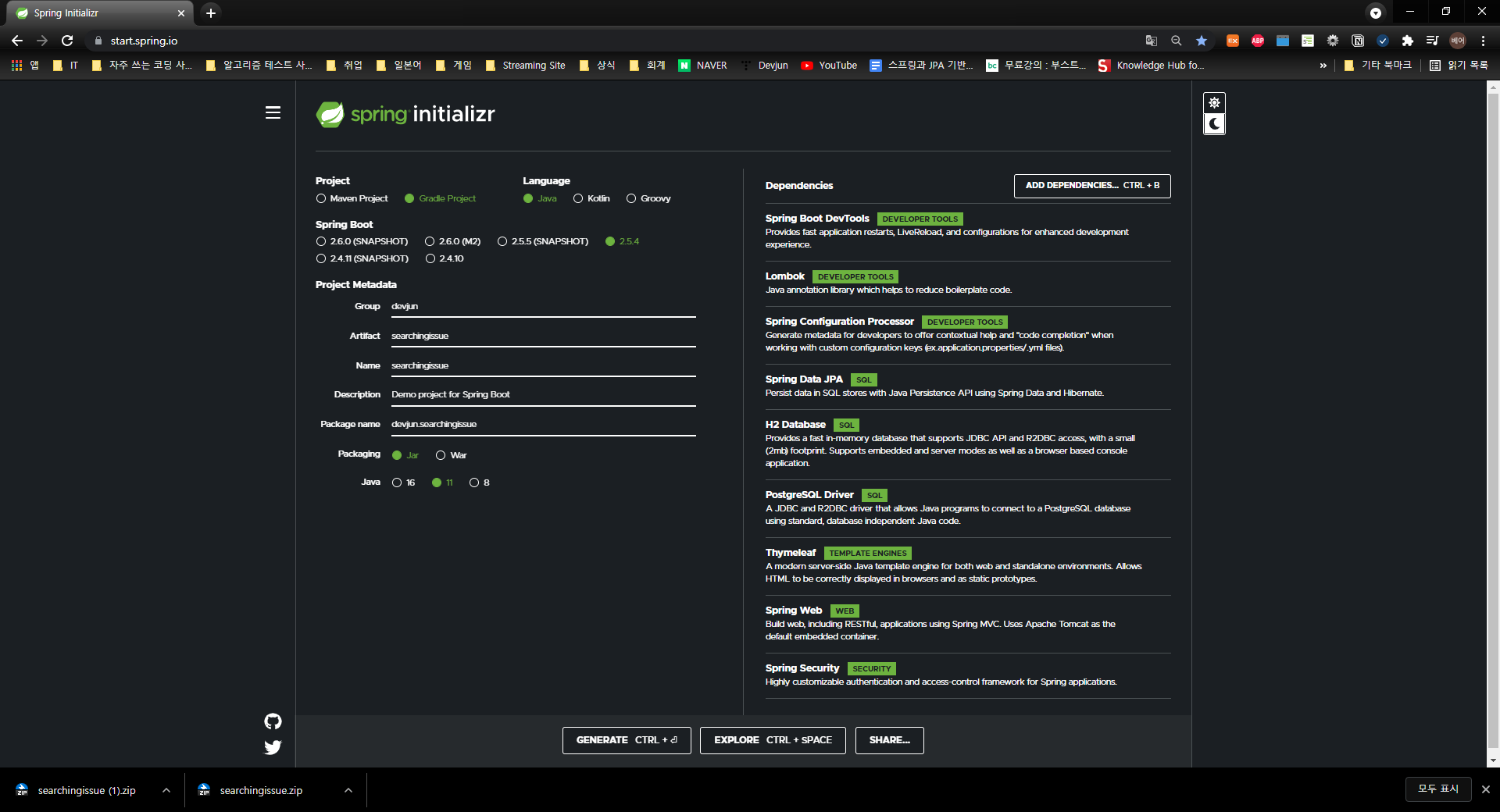
Task: Edit the Artifact input field
Action: tap(544, 337)
